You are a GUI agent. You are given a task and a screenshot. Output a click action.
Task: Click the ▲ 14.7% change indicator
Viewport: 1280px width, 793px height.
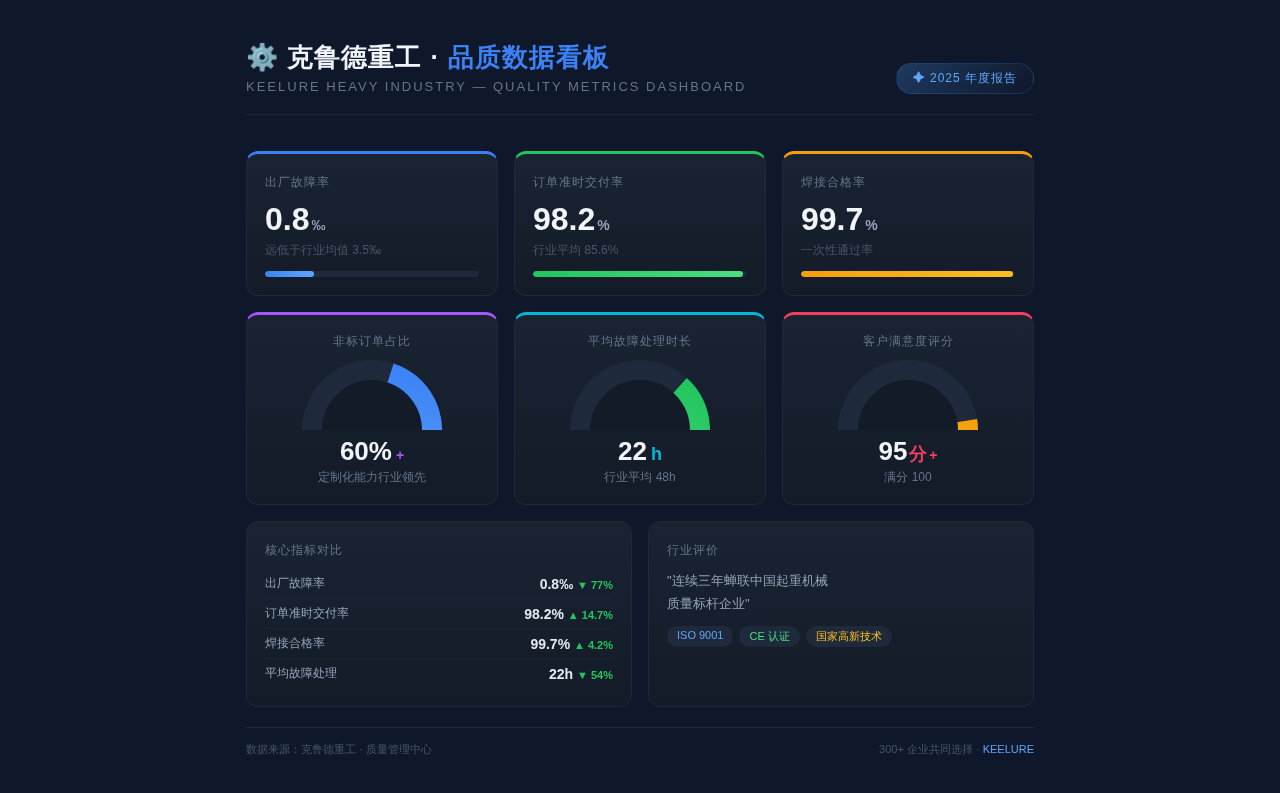[x=590, y=615]
